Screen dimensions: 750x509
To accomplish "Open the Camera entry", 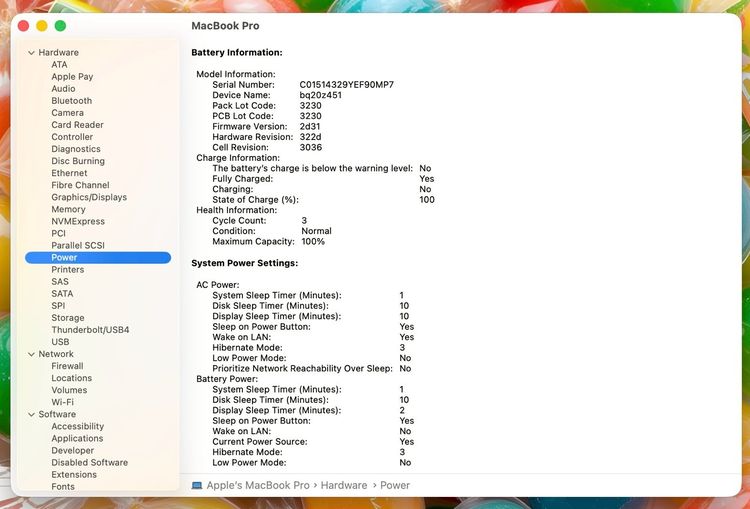I will [67, 112].
